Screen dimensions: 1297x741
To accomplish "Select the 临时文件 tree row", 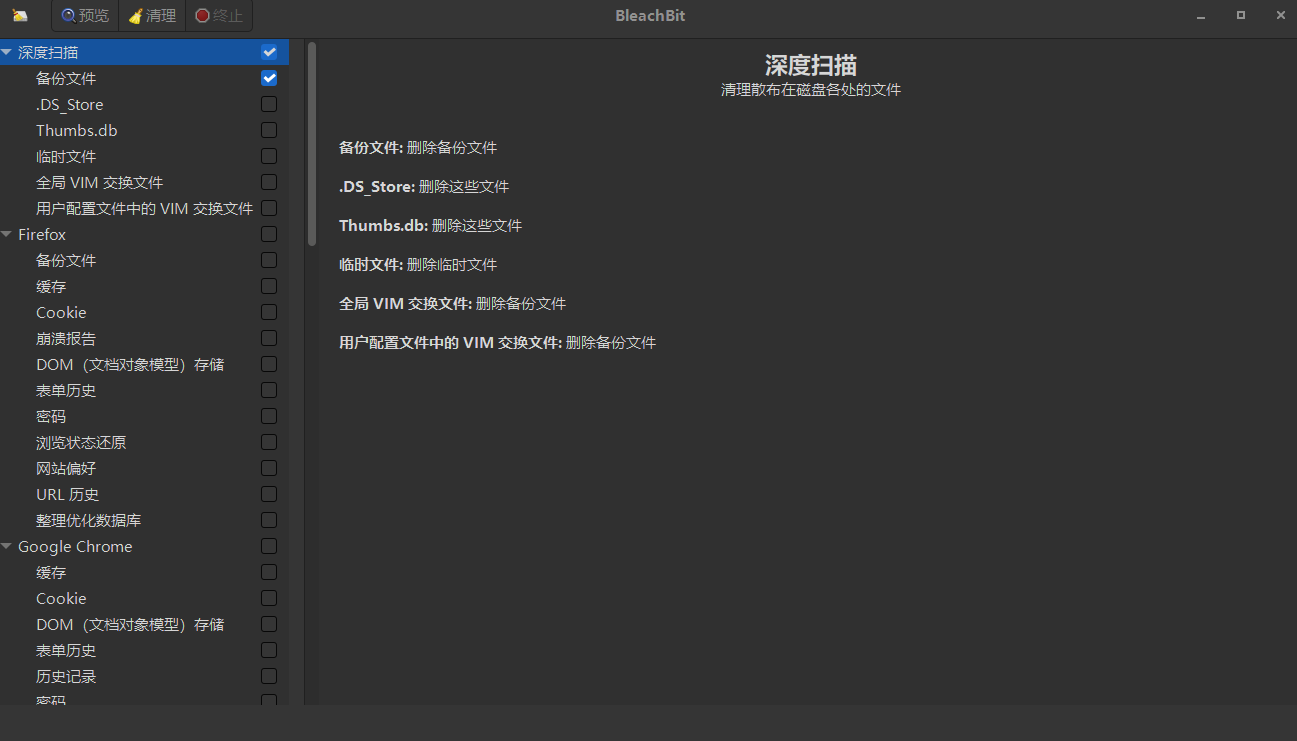I will pos(144,156).
